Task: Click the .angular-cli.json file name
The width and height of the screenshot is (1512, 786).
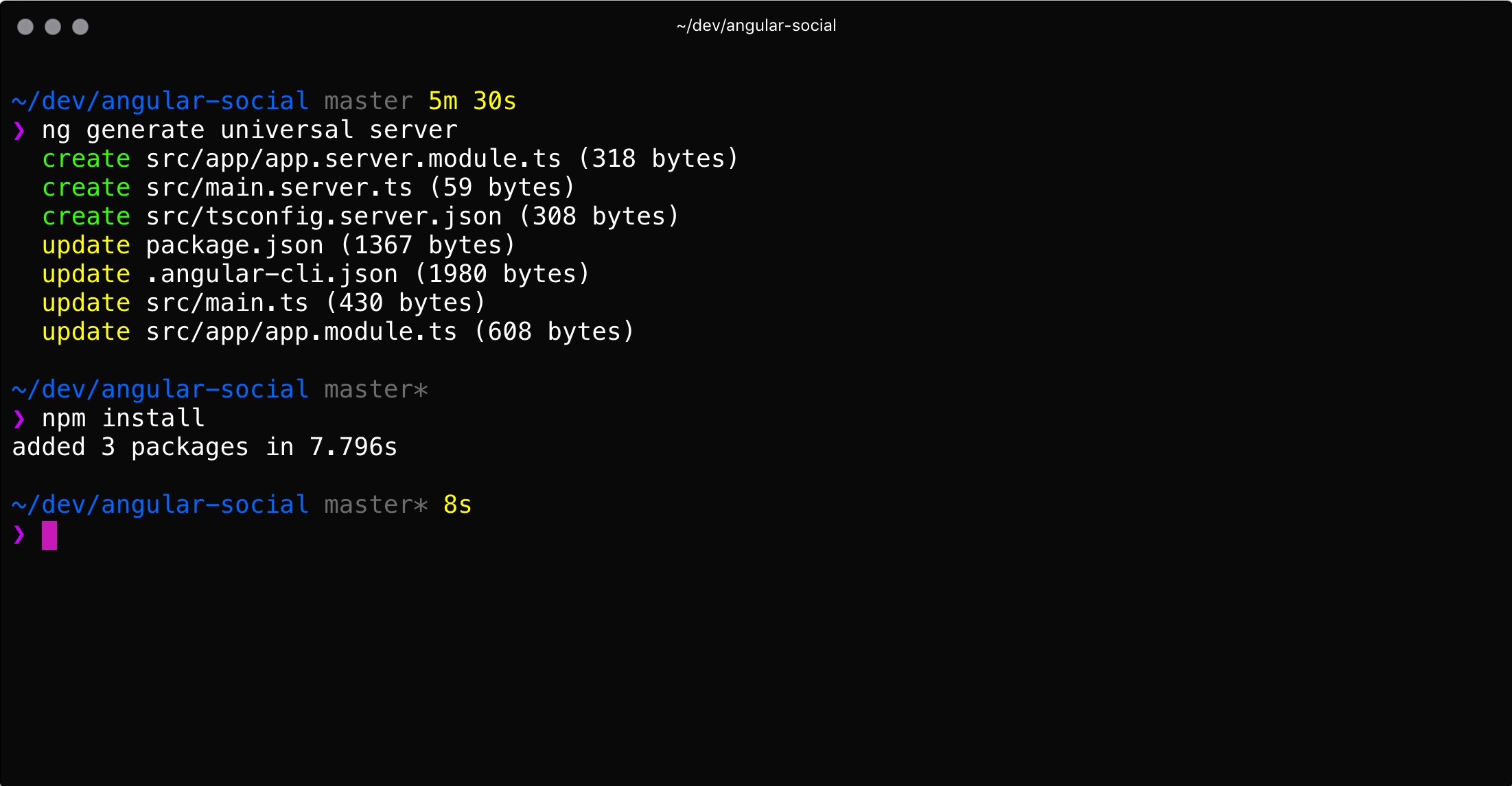Action: click(x=272, y=275)
